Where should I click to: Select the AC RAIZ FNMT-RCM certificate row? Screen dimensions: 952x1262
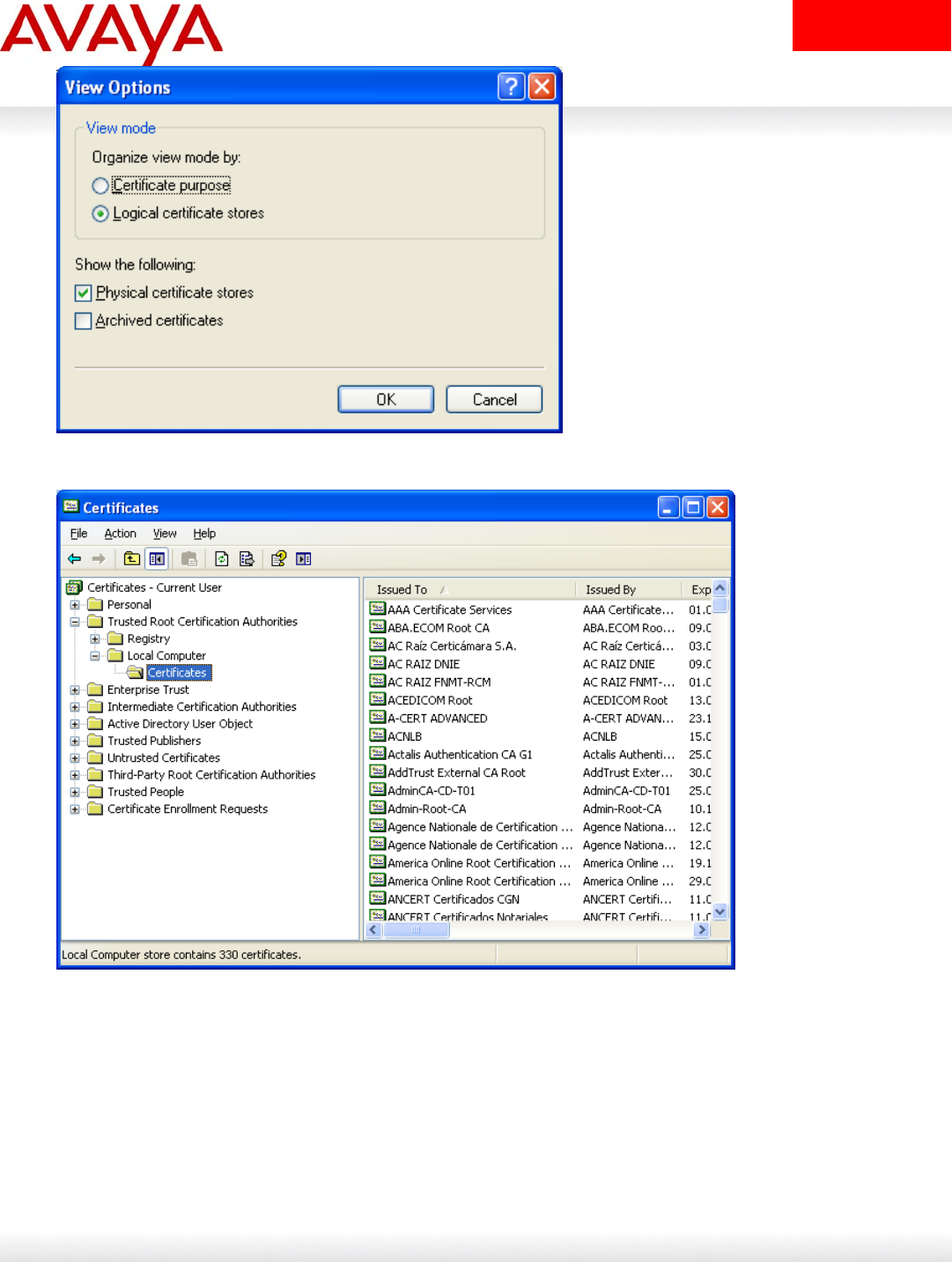pyautogui.click(x=540, y=683)
